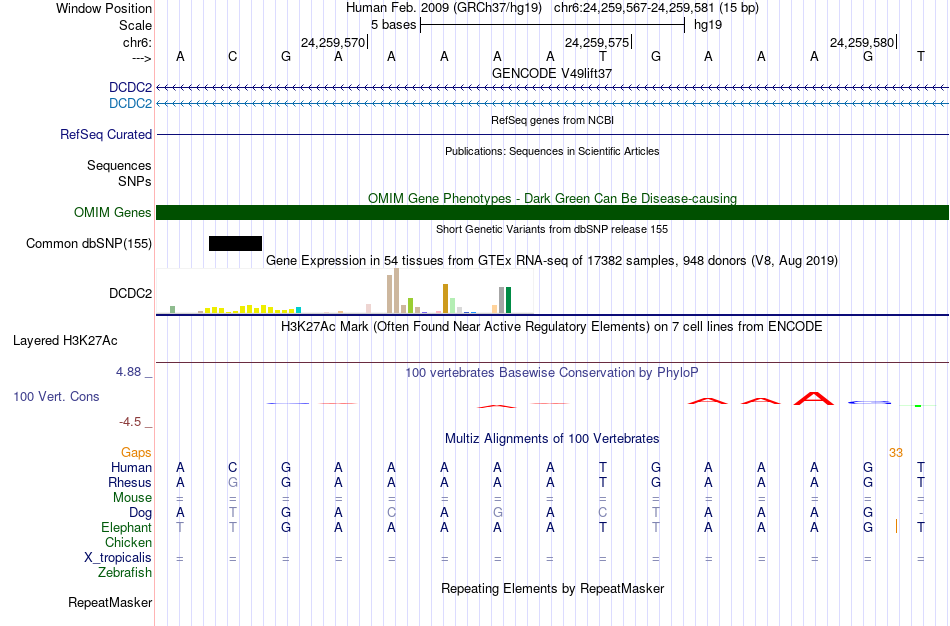The image size is (950, 626).
Task: Click the largest red A in PhyloP
Action: (x=814, y=399)
